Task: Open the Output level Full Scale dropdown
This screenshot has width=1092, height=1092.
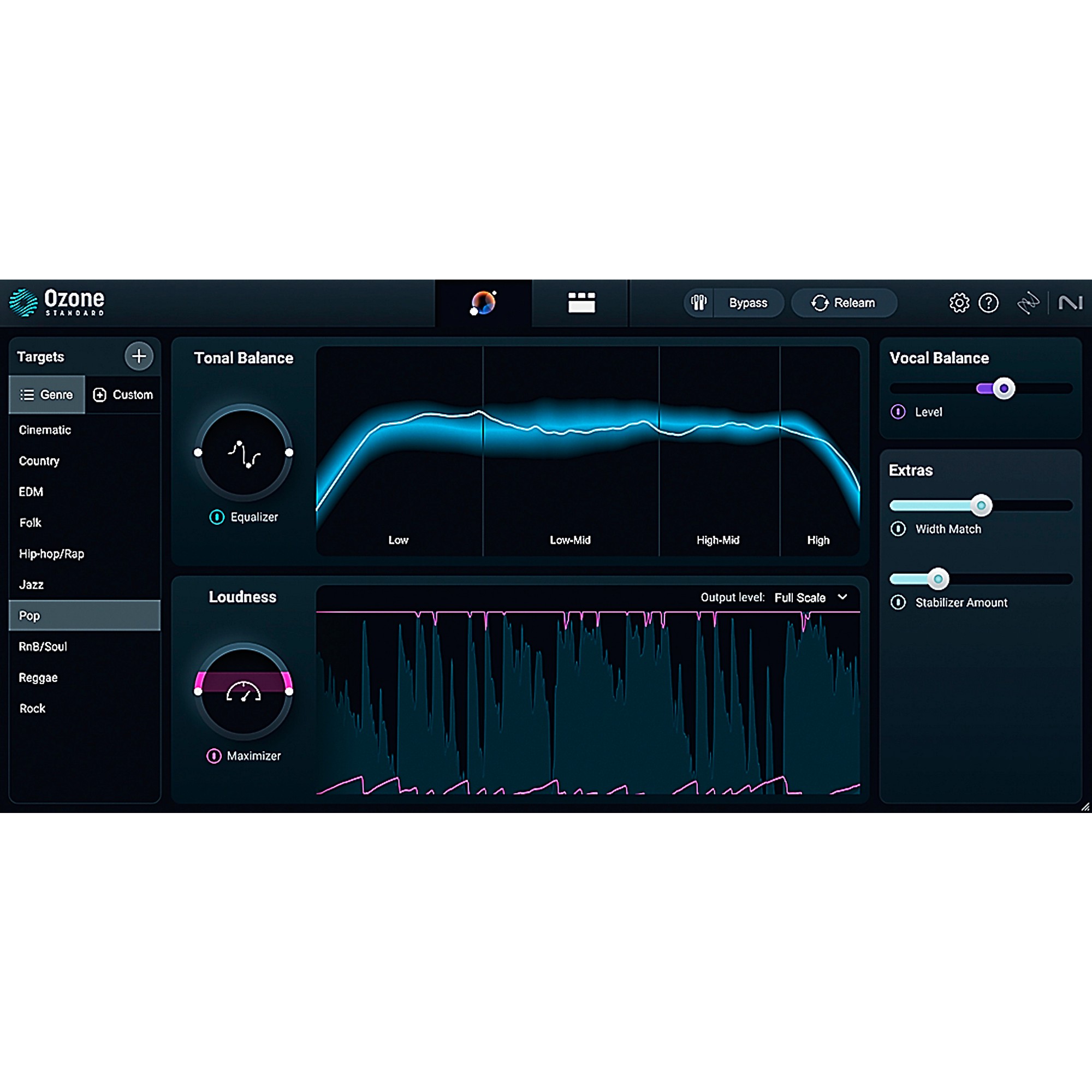Action: [809, 597]
